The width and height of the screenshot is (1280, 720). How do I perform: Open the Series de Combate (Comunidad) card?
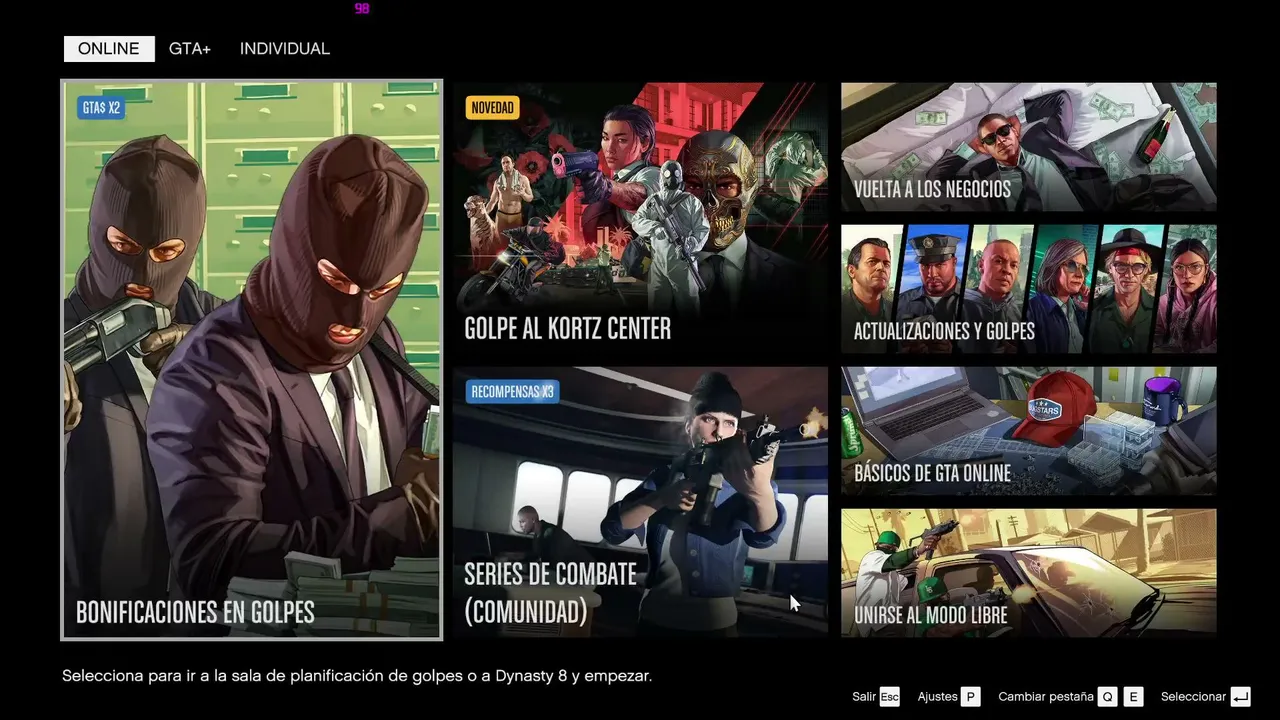click(x=640, y=501)
